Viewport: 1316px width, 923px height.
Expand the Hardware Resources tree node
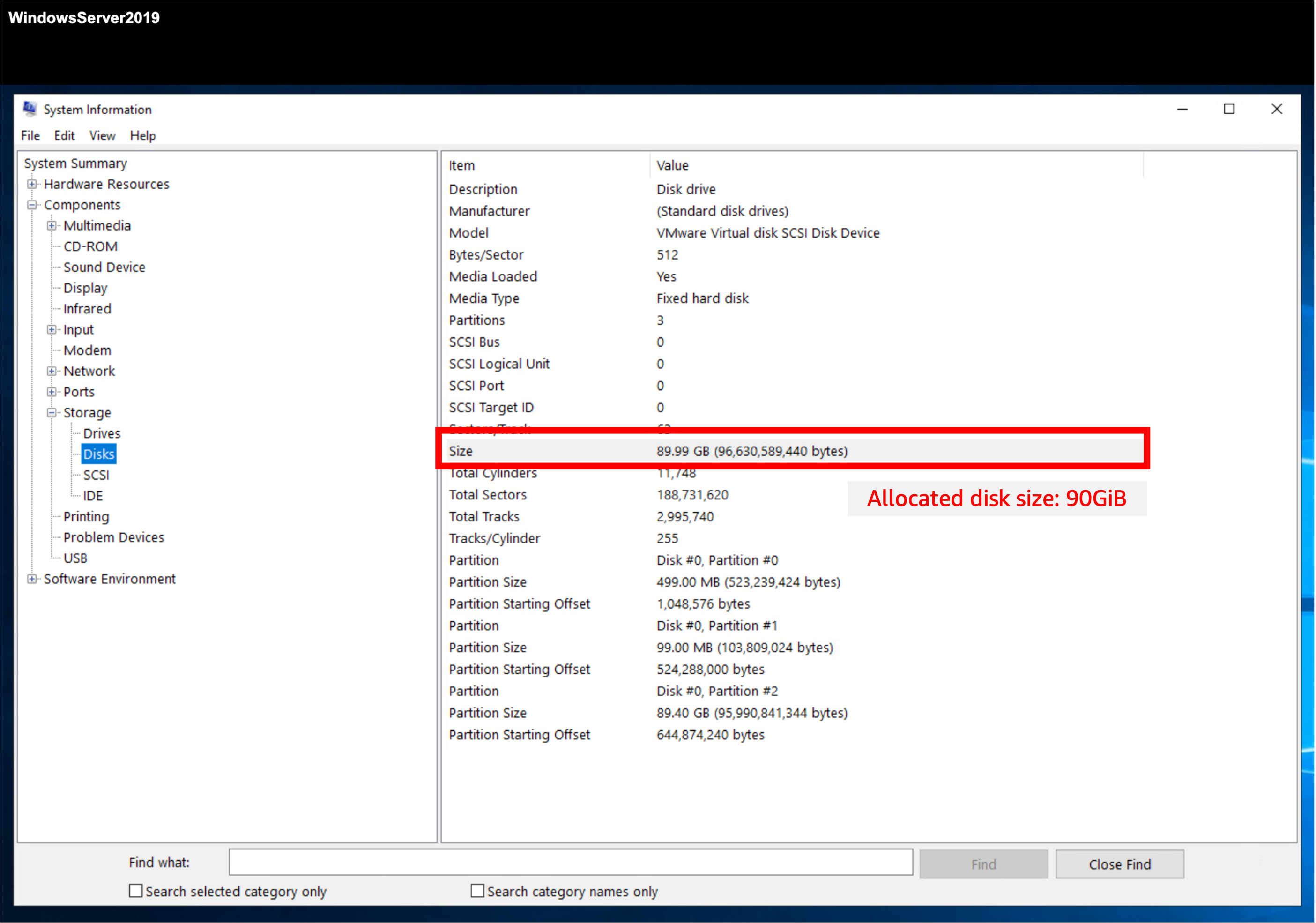click(x=32, y=184)
